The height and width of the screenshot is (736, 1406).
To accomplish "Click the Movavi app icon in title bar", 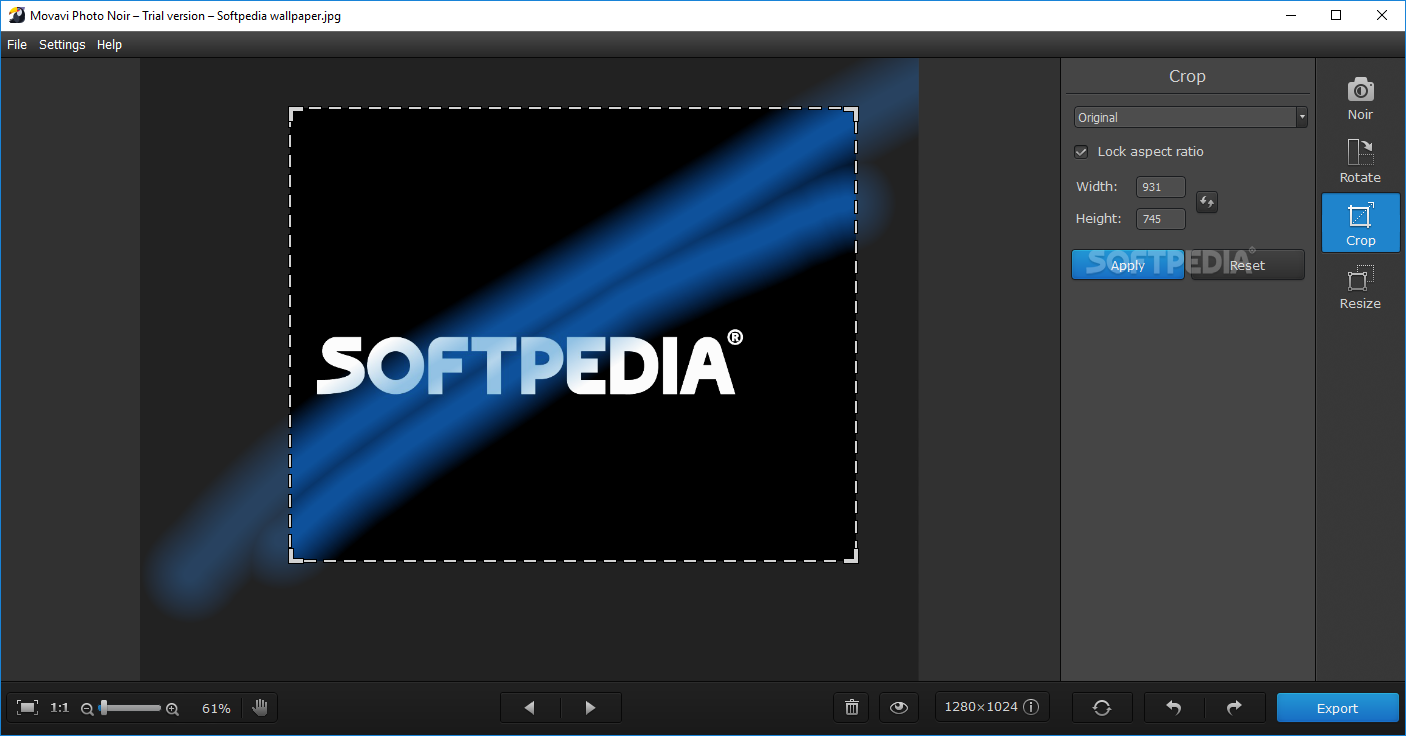I will [15, 15].
